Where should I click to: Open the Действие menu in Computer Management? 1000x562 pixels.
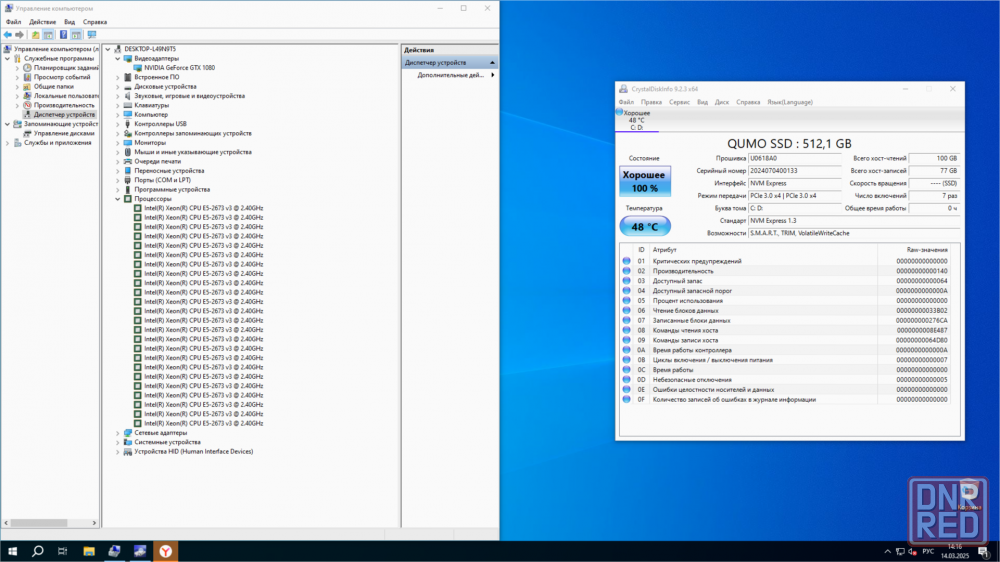[43, 21]
